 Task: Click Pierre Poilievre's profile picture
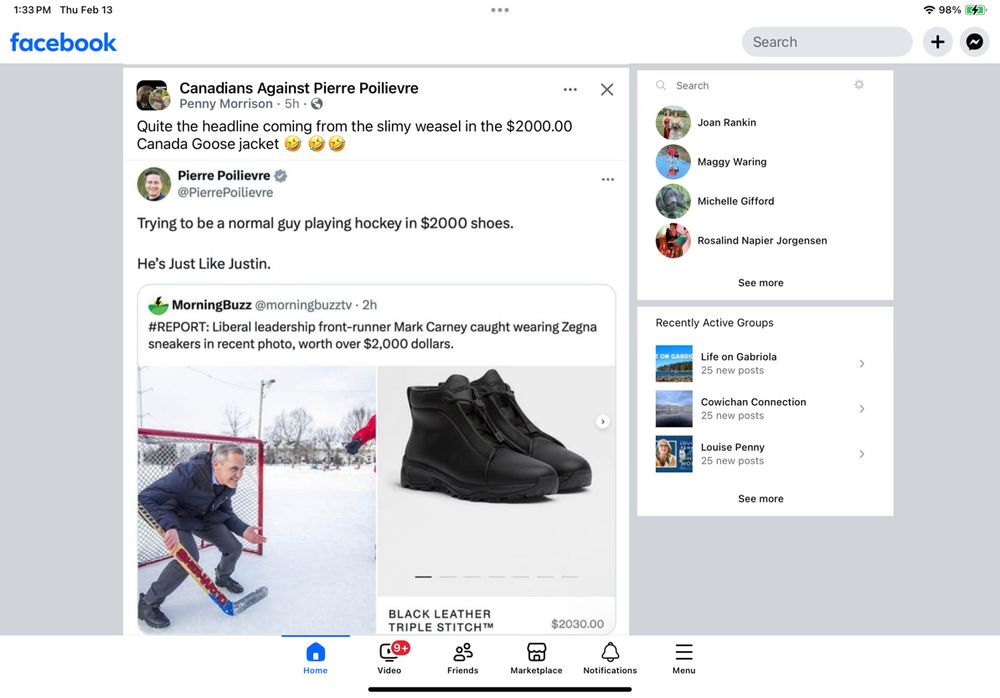(154, 184)
